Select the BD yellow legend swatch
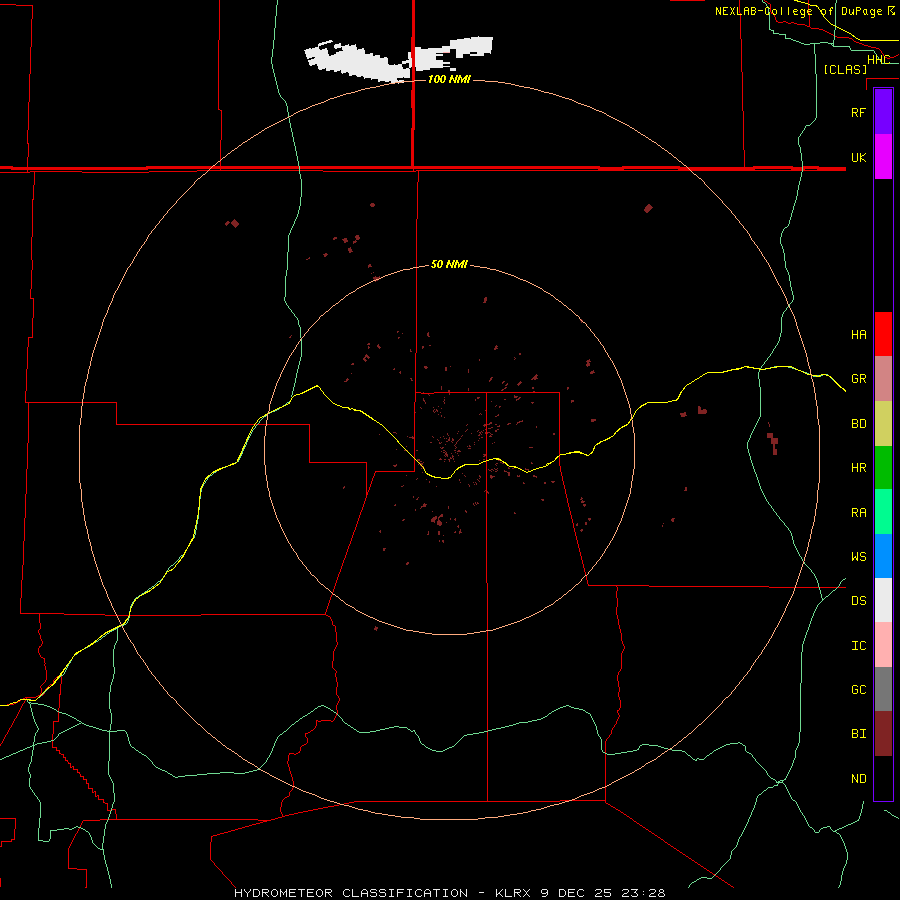Screen dimensions: 900x900 883,423
